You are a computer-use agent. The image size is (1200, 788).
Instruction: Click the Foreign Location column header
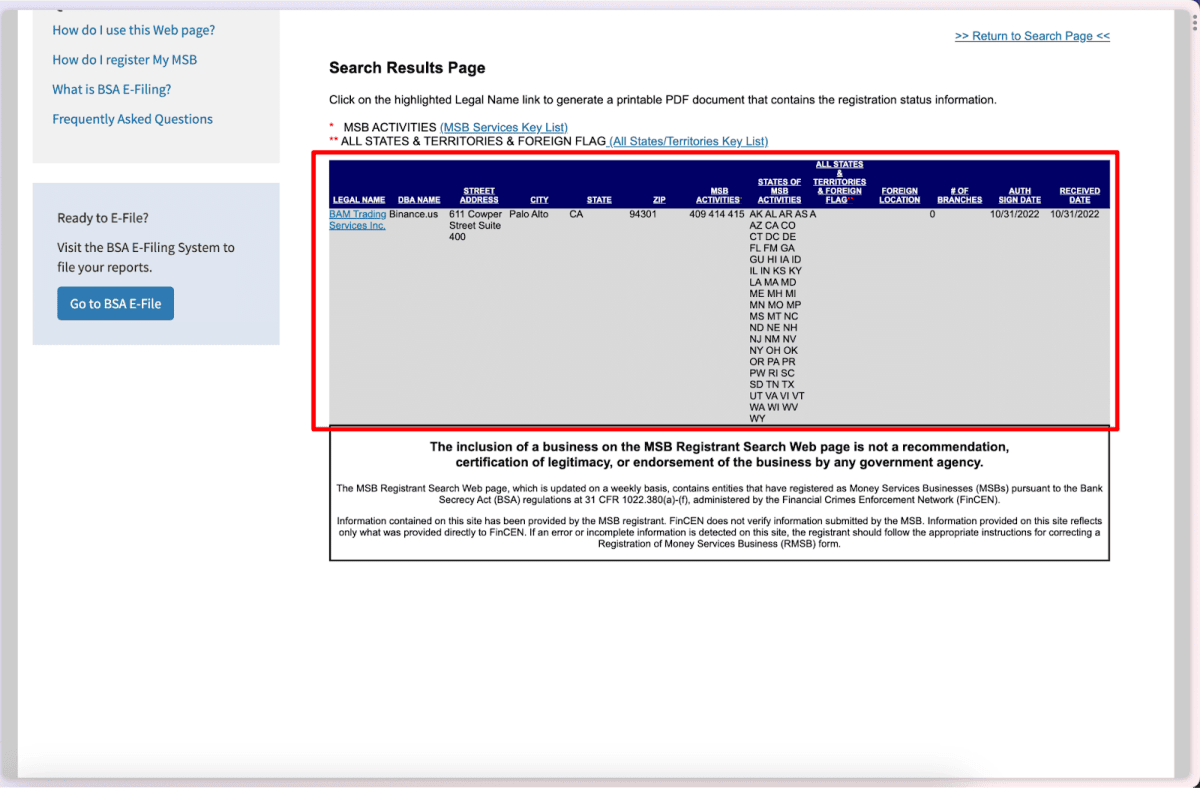900,195
